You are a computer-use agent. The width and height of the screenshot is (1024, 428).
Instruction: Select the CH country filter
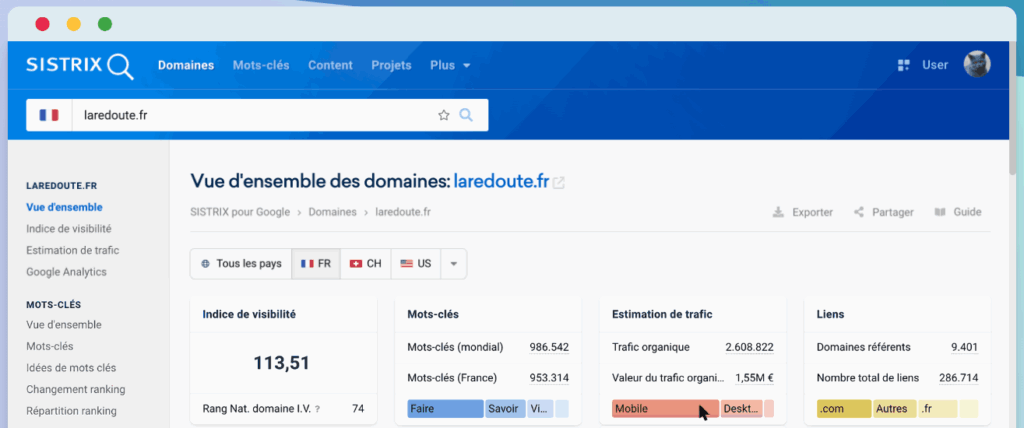365,264
